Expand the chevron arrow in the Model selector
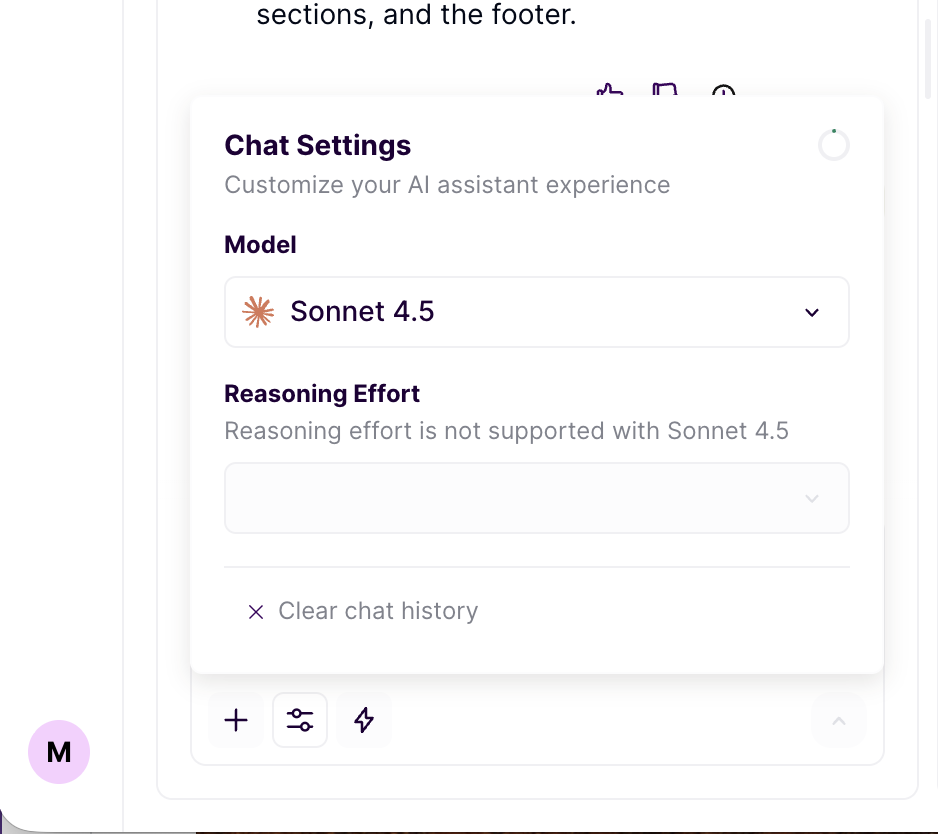Viewport: 938px width, 834px height. [x=812, y=313]
